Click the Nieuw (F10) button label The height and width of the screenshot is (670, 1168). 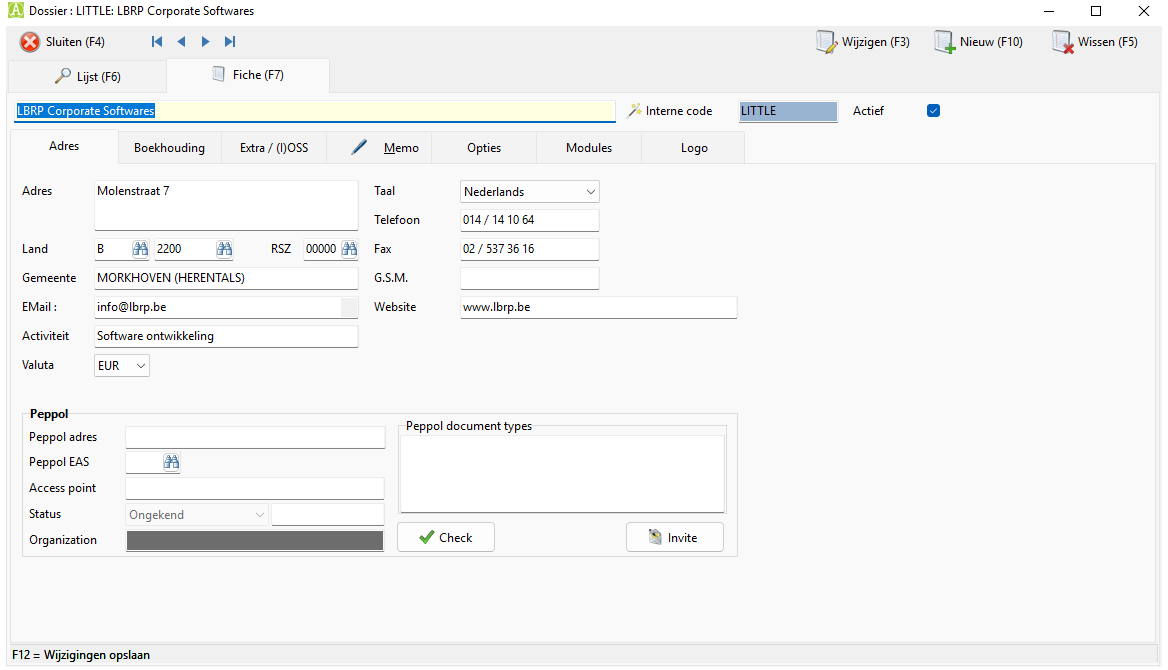coord(991,42)
